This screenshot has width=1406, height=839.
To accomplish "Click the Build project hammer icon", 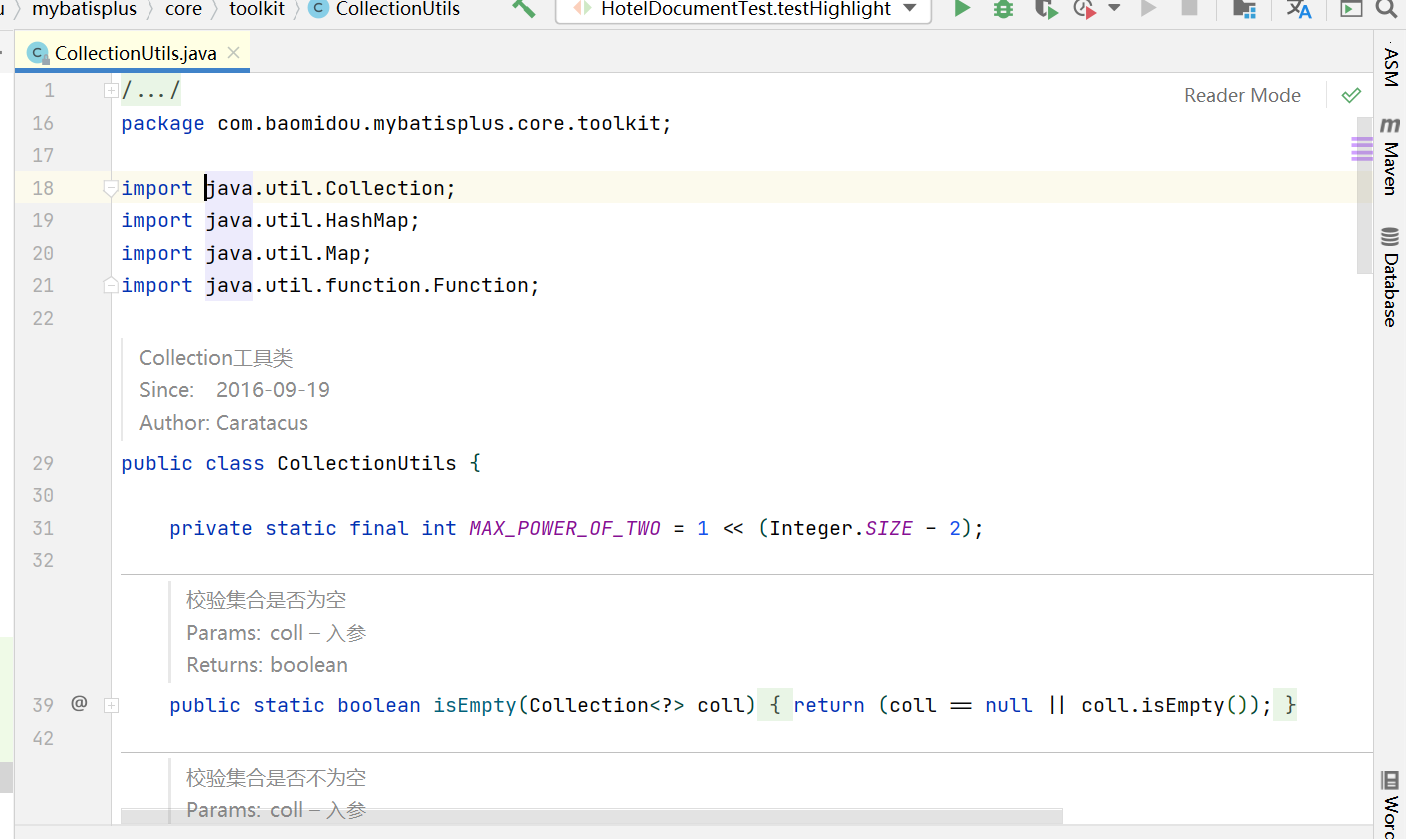I will coord(523,9).
